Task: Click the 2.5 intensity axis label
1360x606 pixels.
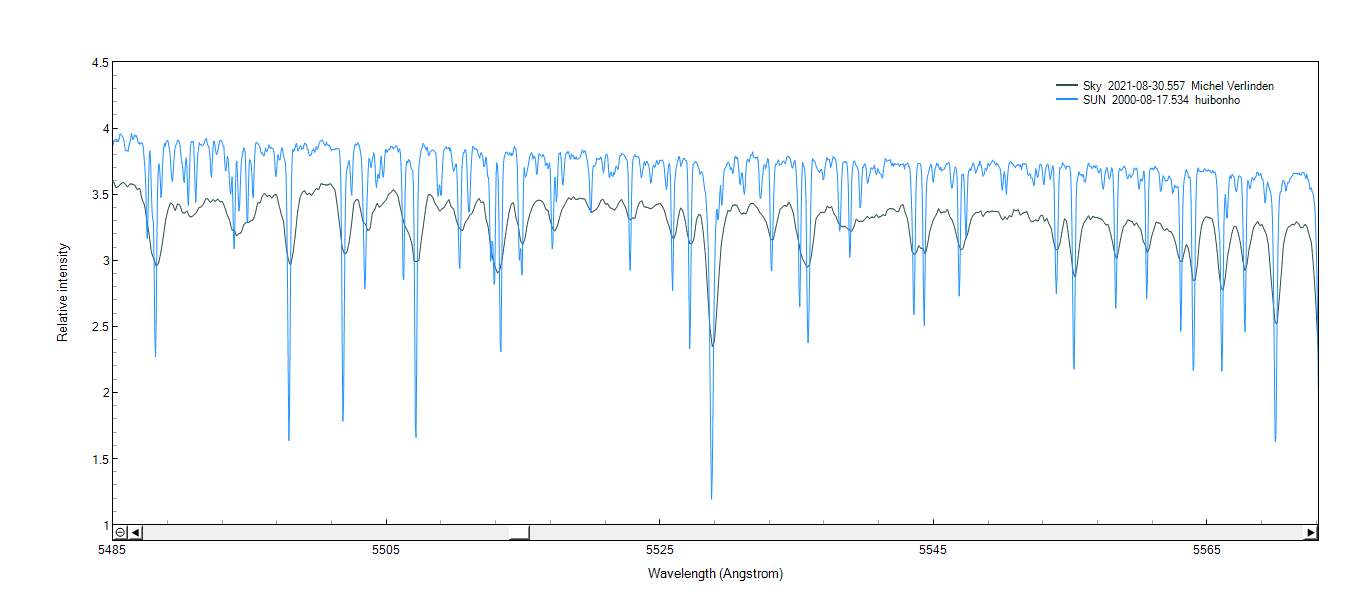Action: click(100, 327)
